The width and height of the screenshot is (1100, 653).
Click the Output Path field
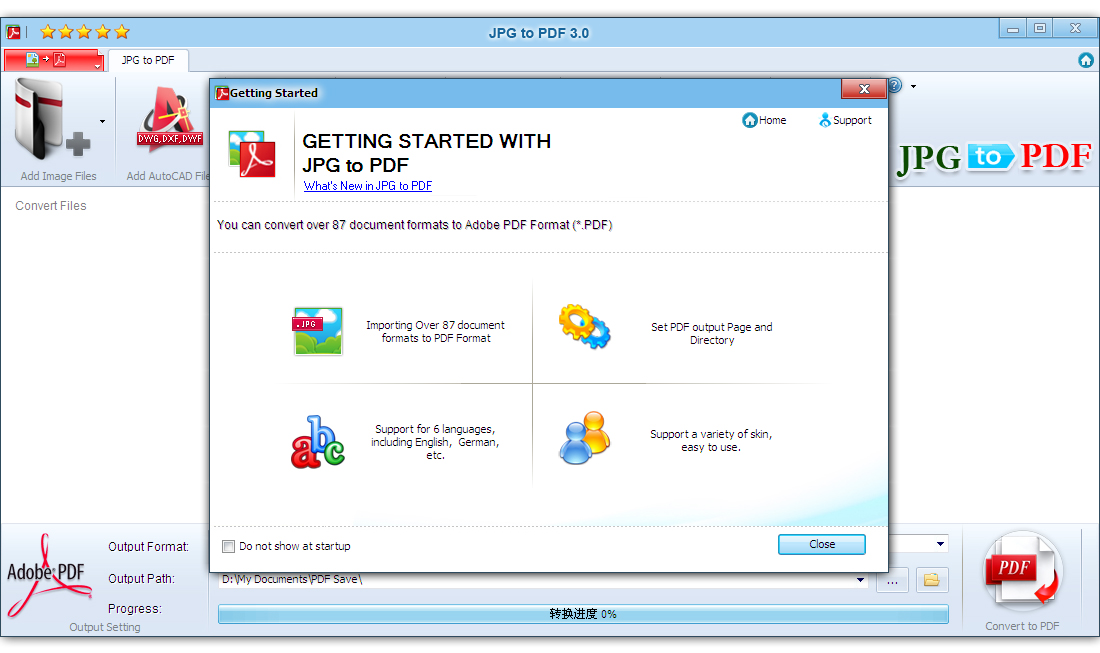click(x=543, y=580)
